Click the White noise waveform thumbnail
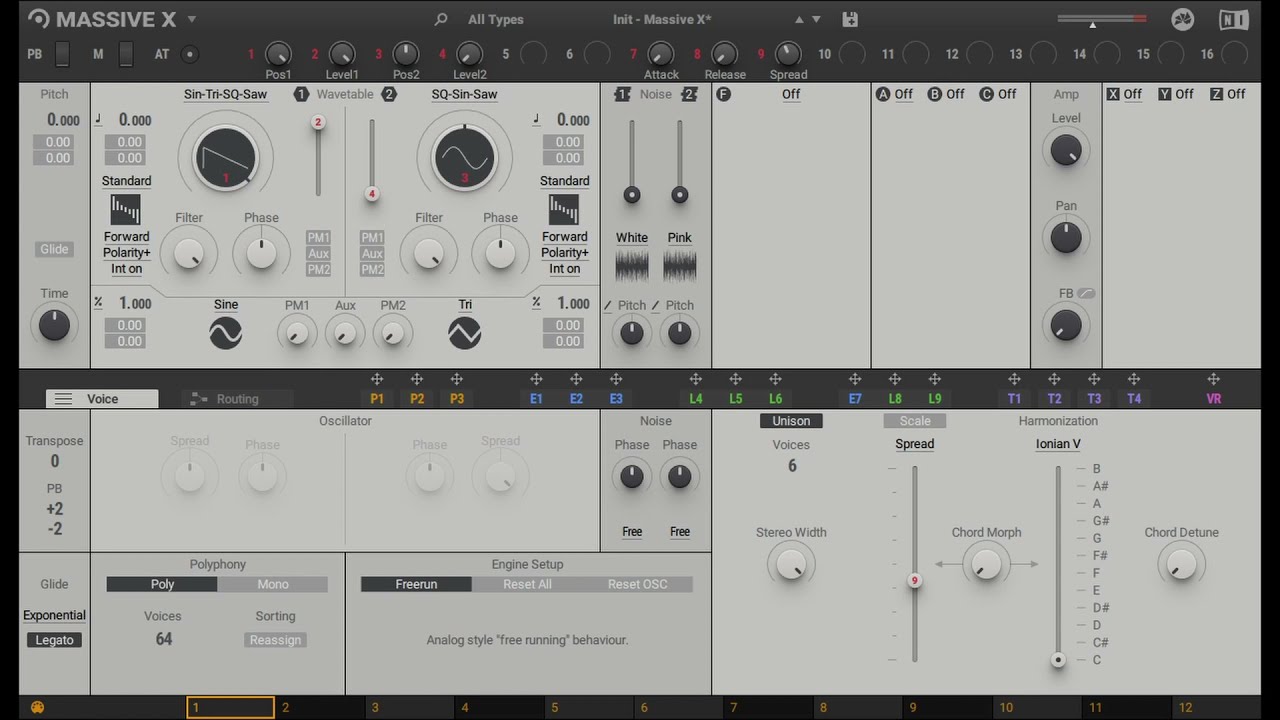Viewport: 1280px width, 720px height. click(632, 265)
